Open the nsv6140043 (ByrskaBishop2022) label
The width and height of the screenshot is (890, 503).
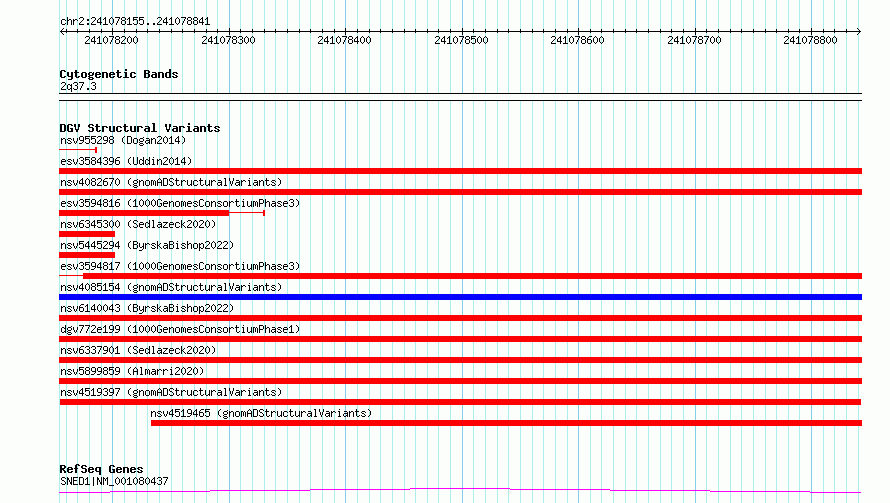click(147, 308)
